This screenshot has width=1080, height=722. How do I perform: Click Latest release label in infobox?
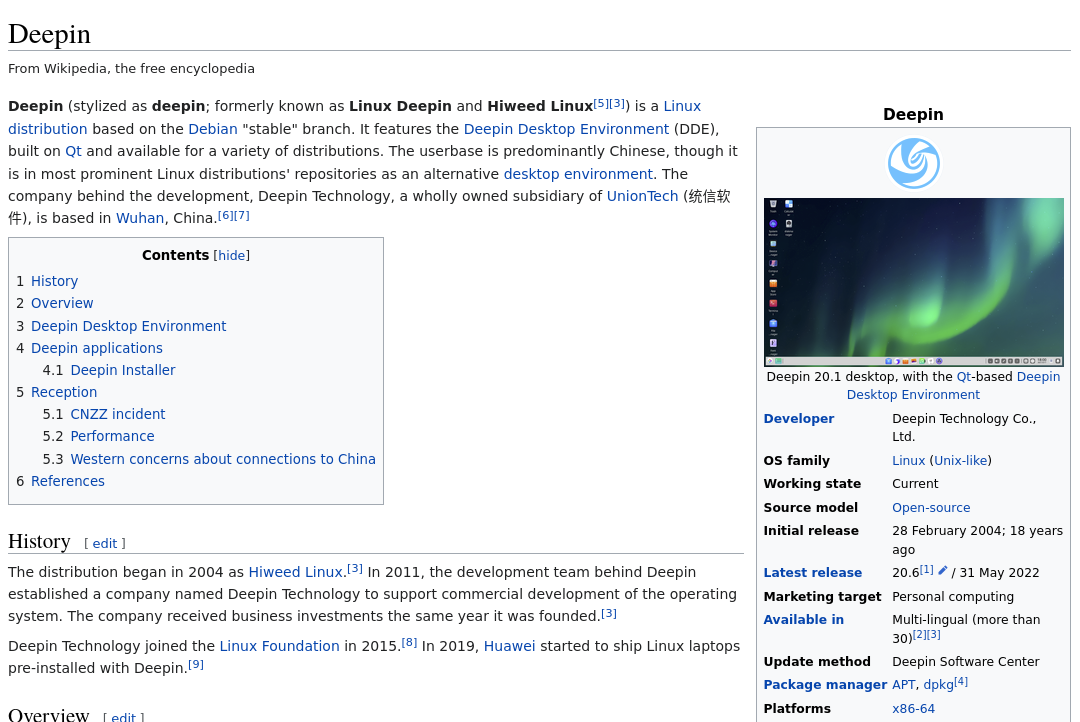click(812, 573)
